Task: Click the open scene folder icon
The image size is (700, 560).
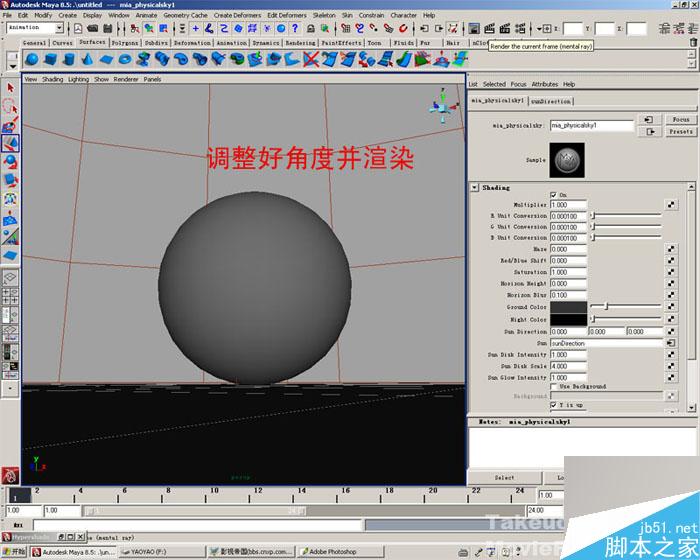Action: [92, 29]
